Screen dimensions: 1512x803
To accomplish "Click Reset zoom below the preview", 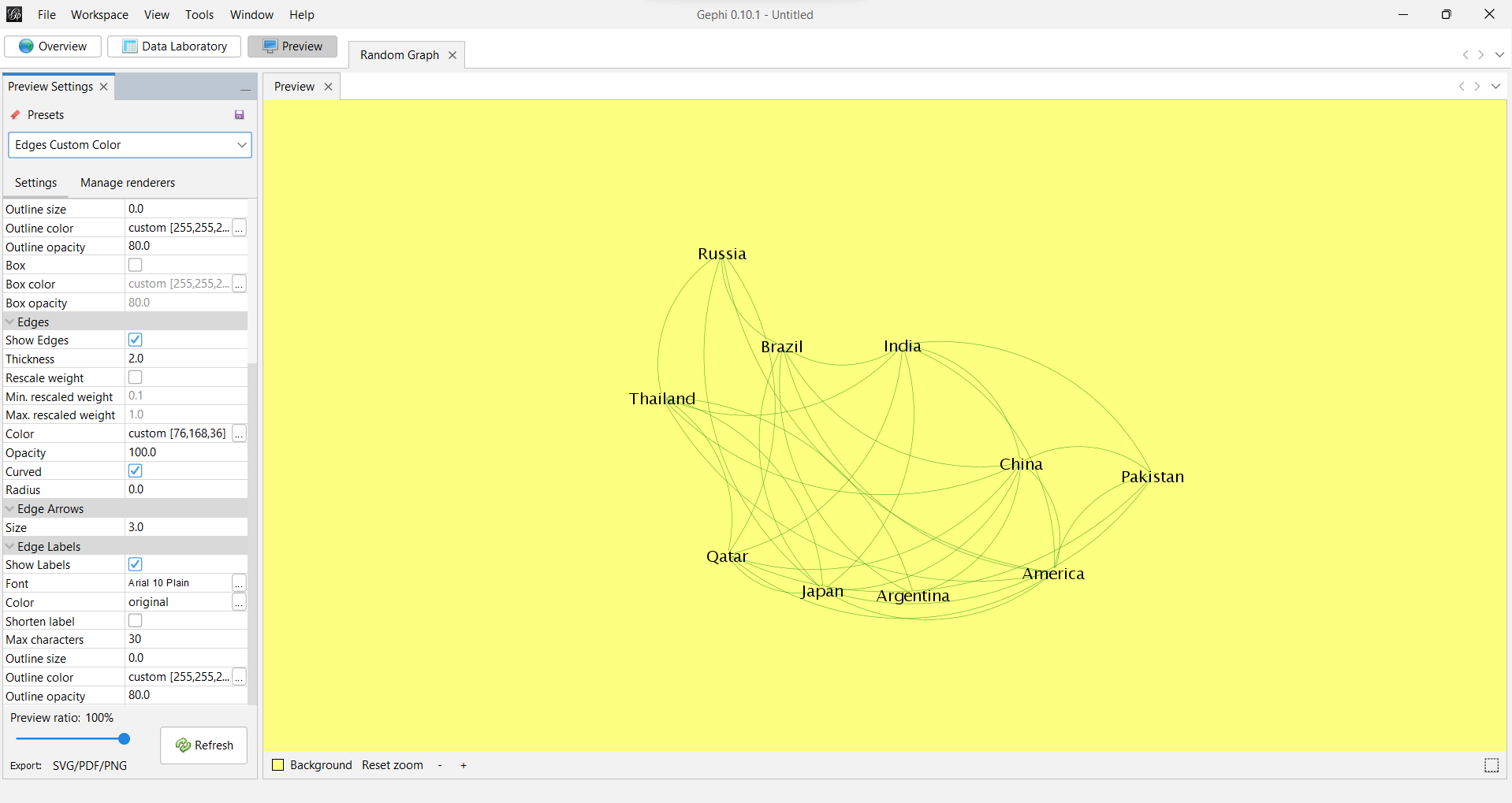I will click(392, 764).
